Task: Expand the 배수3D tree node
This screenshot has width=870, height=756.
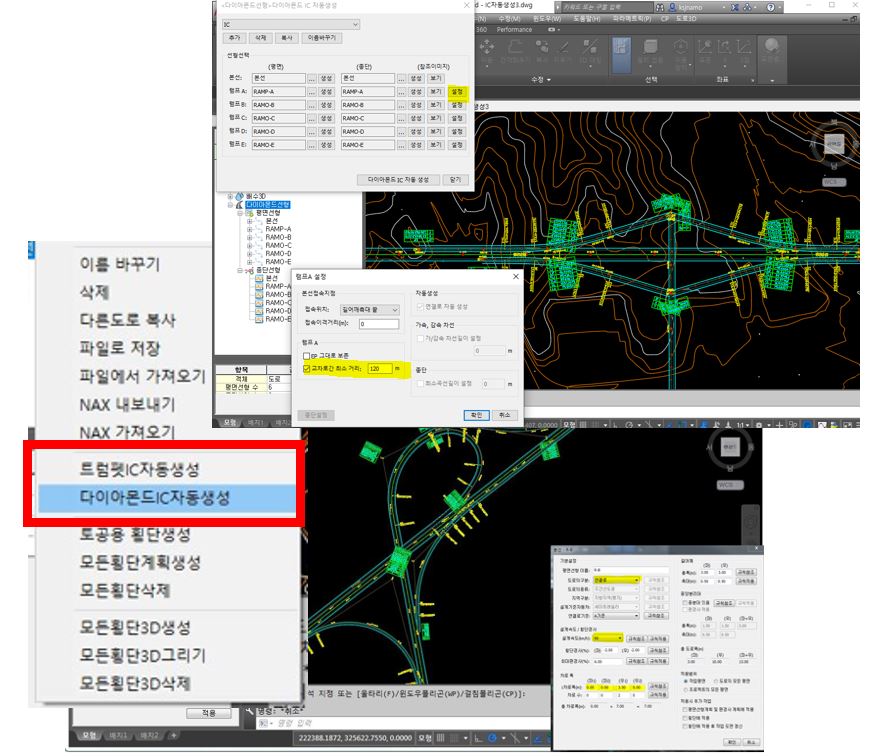Action: pos(230,196)
